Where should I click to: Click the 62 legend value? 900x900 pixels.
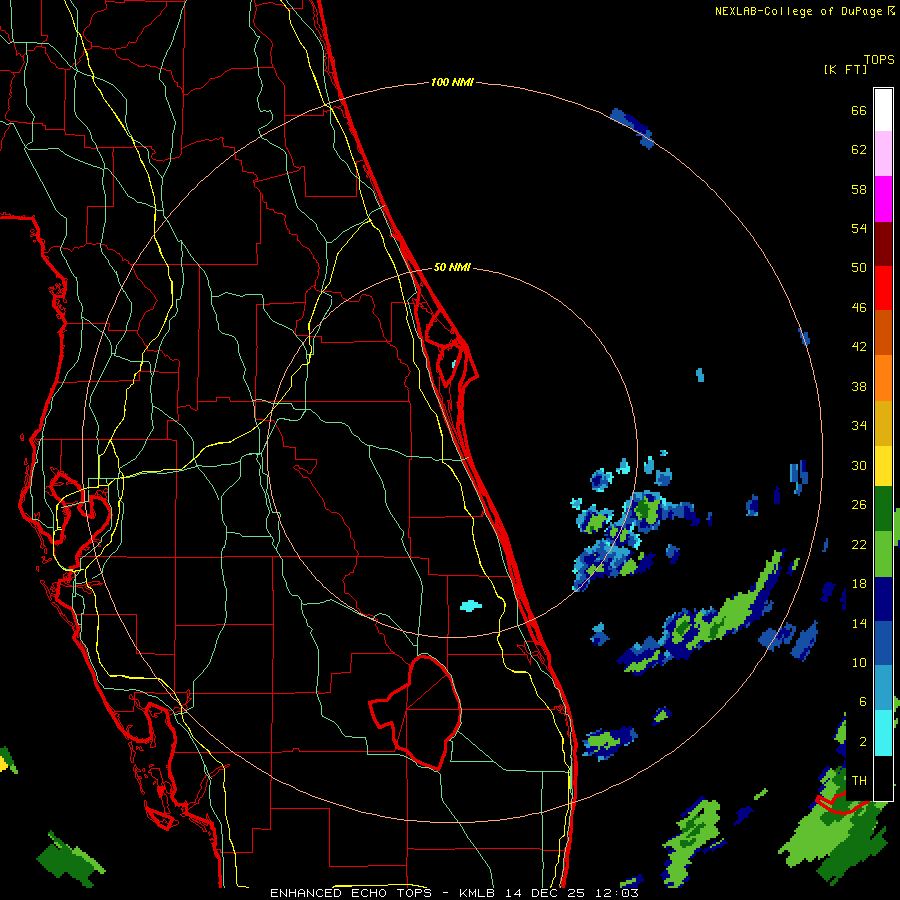point(859,150)
